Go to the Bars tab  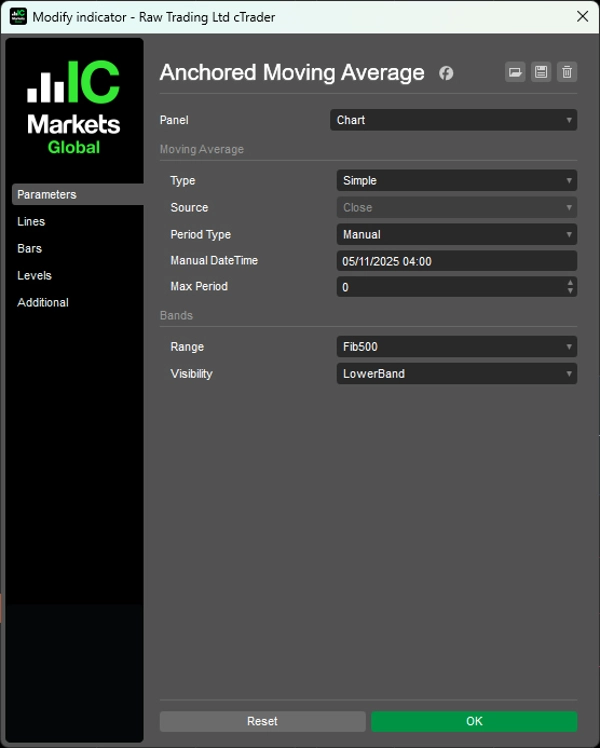[30, 249]
